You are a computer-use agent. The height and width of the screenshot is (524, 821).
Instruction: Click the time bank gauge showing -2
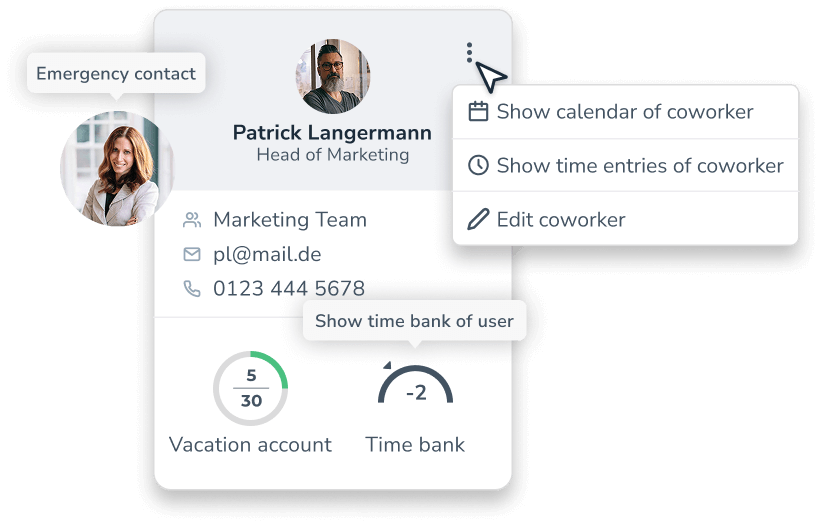coord(416,389)
